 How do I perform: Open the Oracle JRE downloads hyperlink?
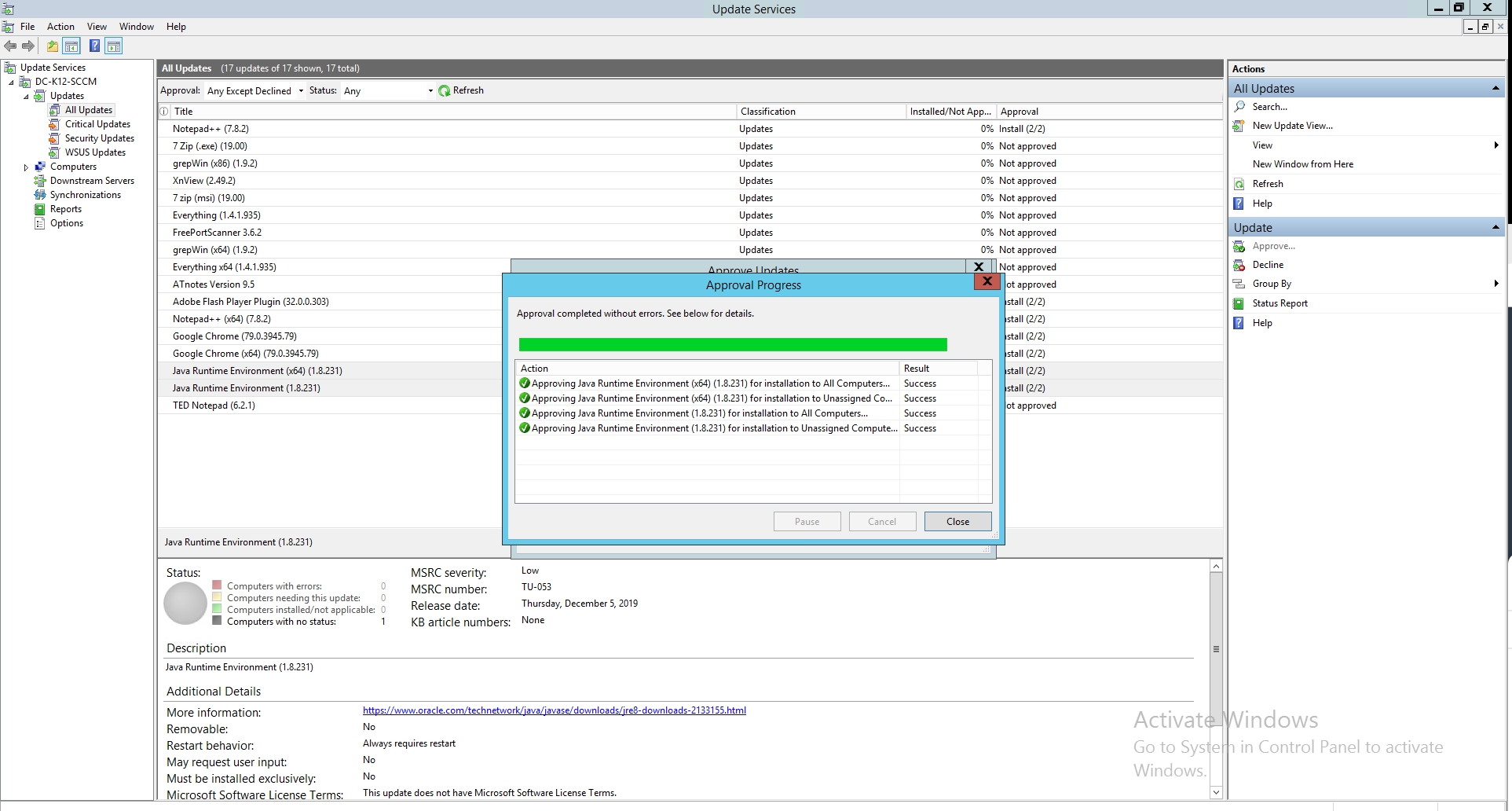pyautogui.click(x=554, y=710)
